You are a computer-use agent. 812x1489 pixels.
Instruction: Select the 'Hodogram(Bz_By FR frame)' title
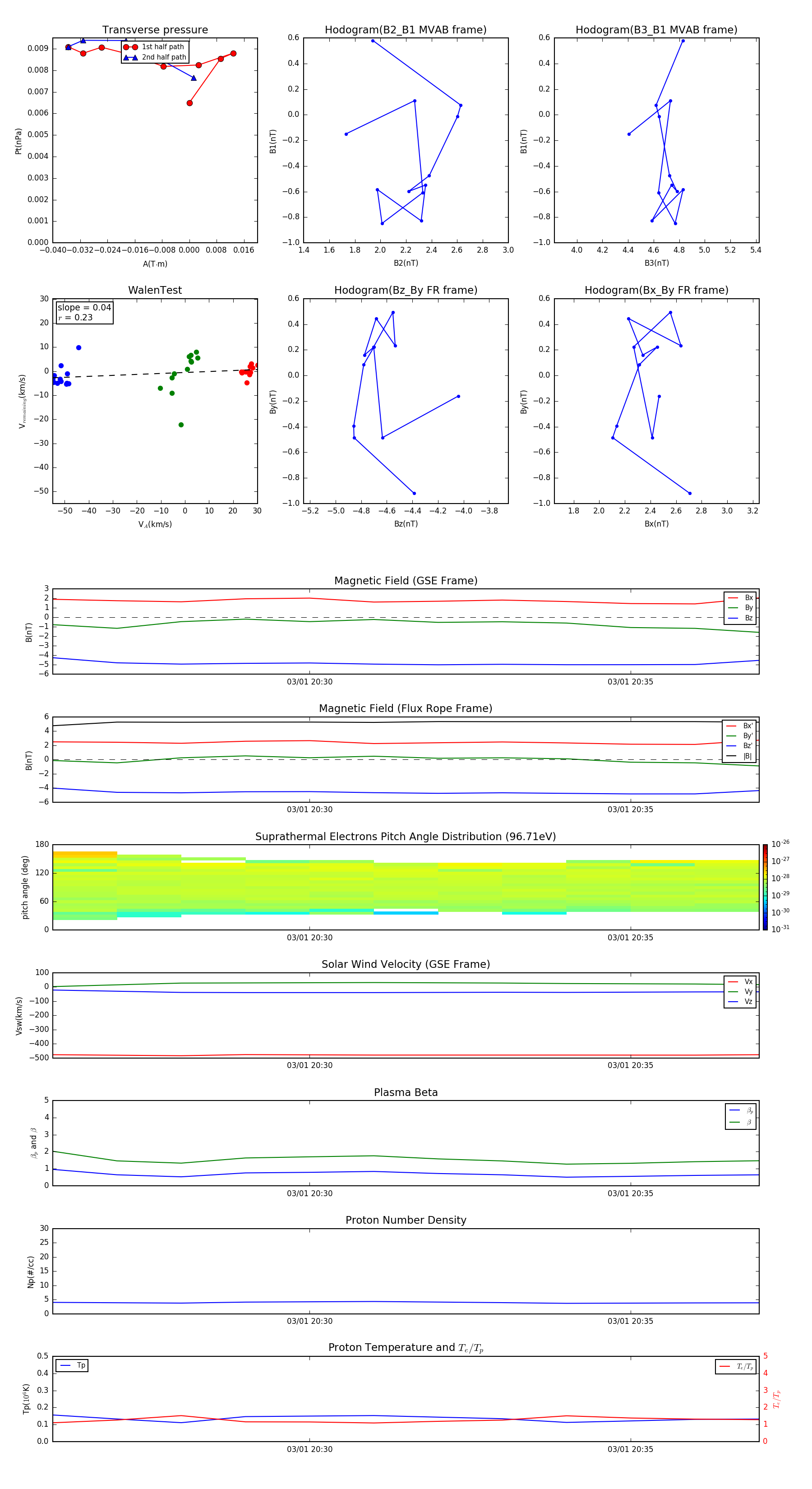406,290
